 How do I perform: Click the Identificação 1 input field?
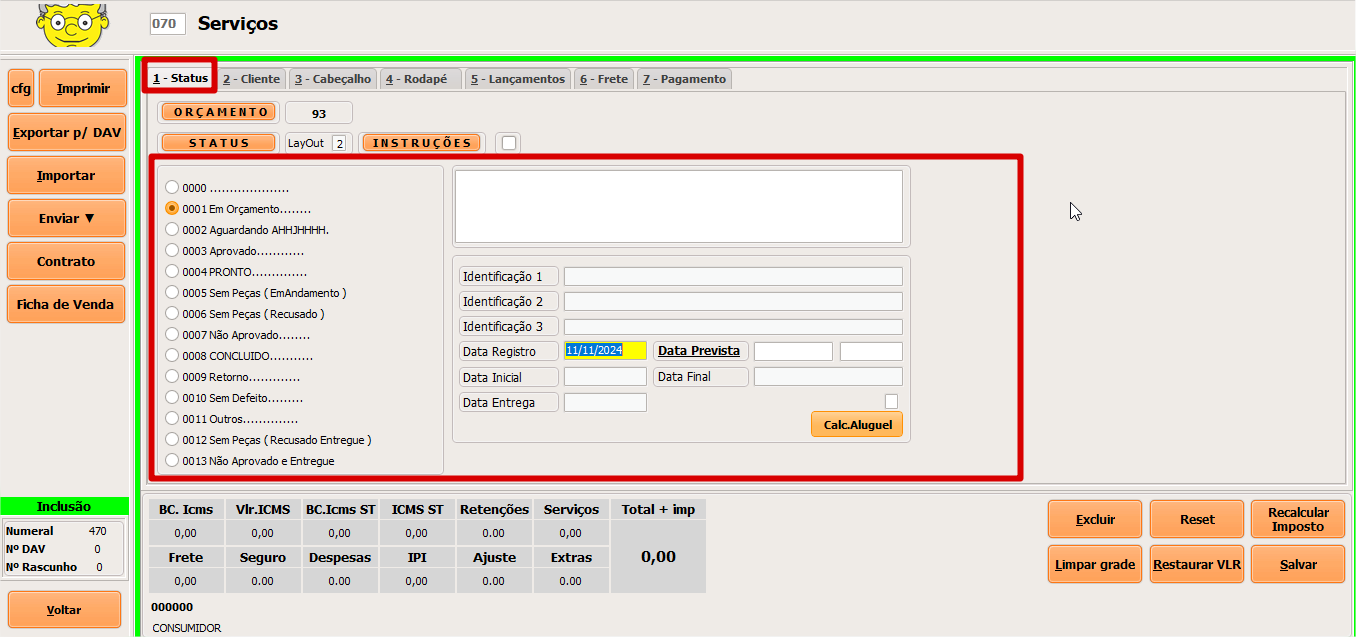(x=732, y=277)
